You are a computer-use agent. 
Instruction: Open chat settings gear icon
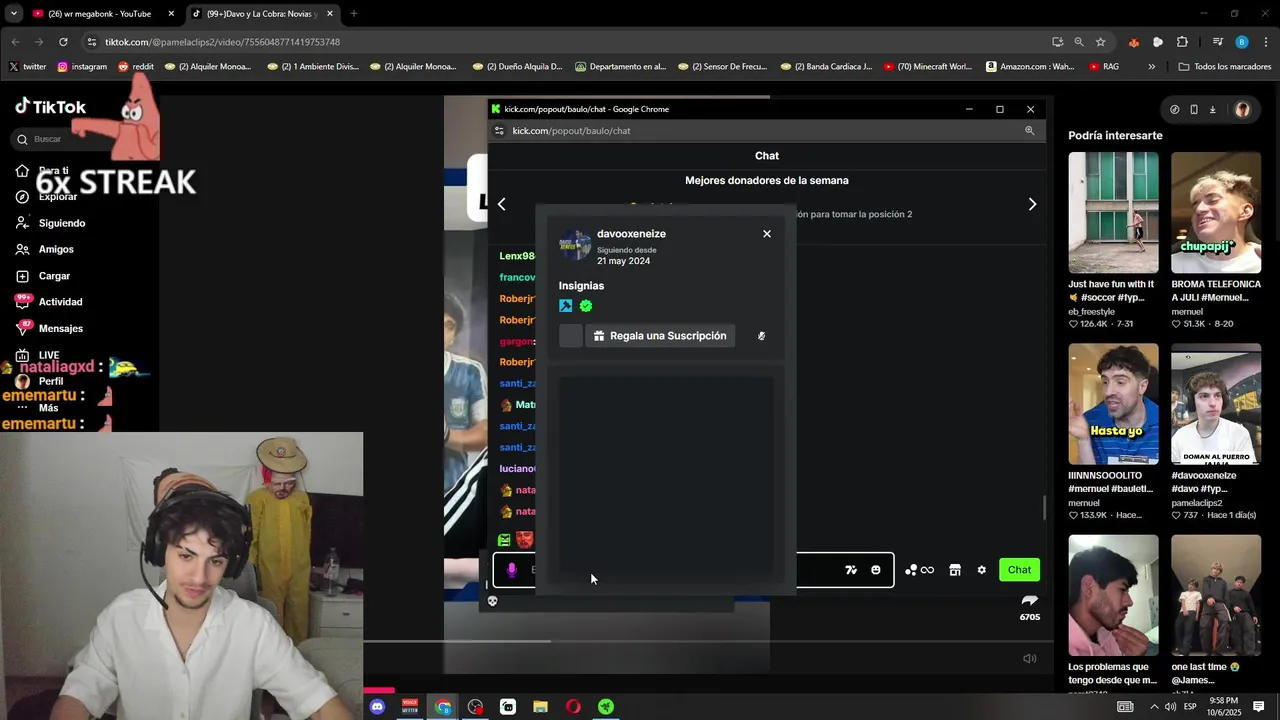(982, 570)
